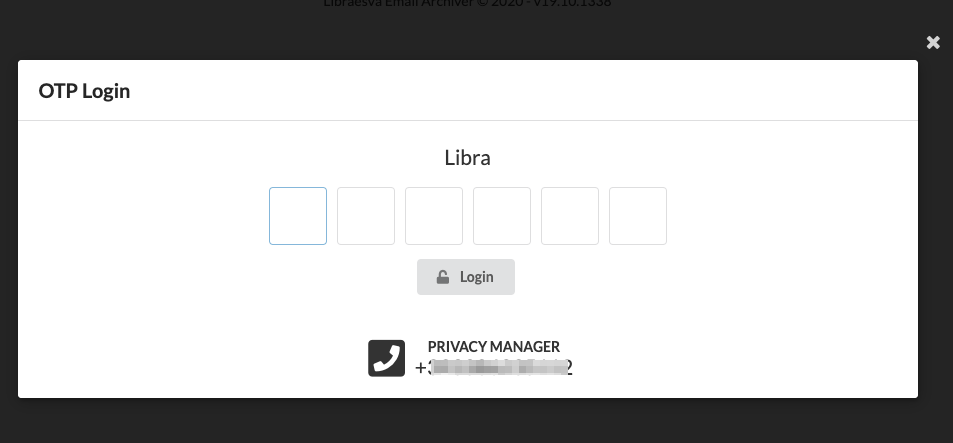The height and width of the screenshot is (443, 953).
Task: Submit the code with the Login button
Action: pyautogui.click(x=466, y=277)
